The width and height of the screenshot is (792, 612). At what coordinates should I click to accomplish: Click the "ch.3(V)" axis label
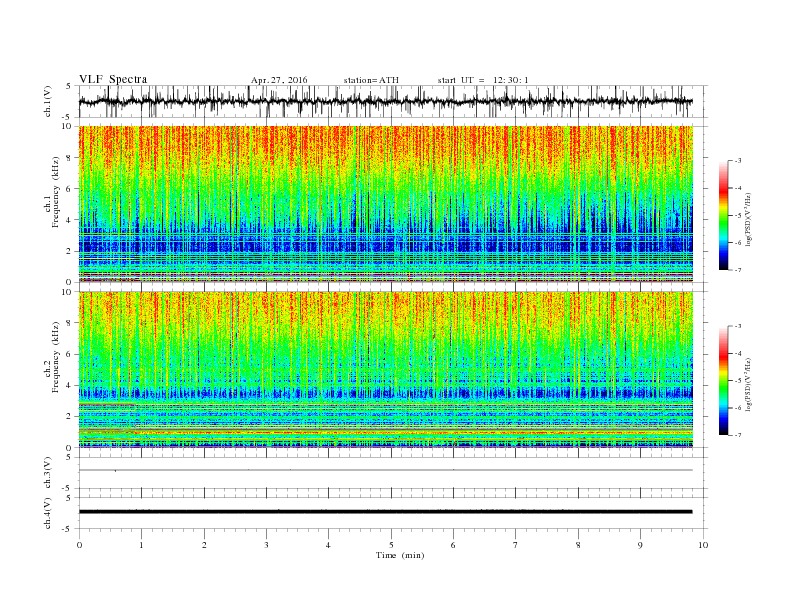point(47,473)
